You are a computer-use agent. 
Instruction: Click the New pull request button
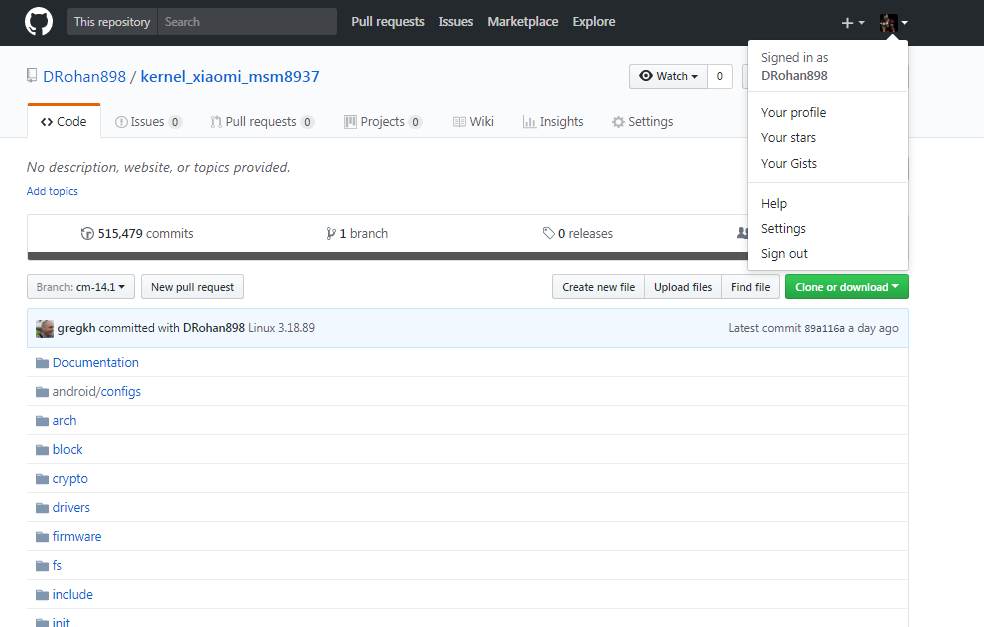click(192, 287)
